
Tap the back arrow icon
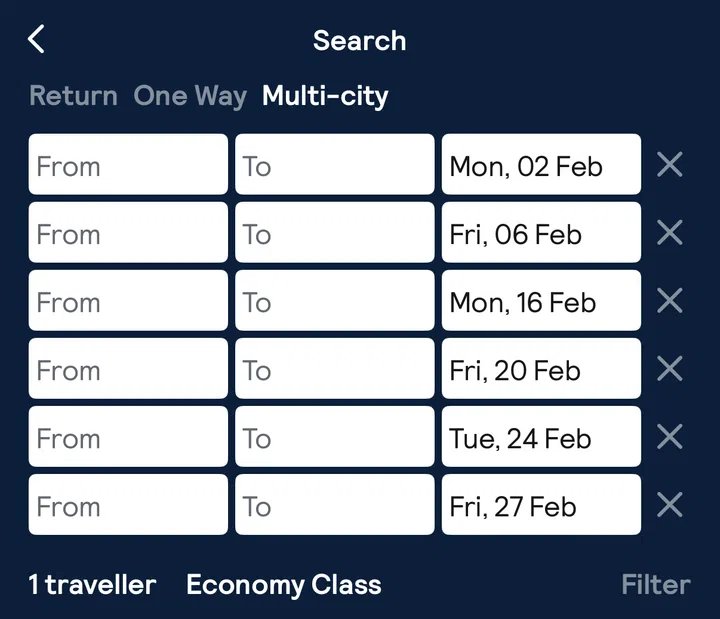pos(37,40)
